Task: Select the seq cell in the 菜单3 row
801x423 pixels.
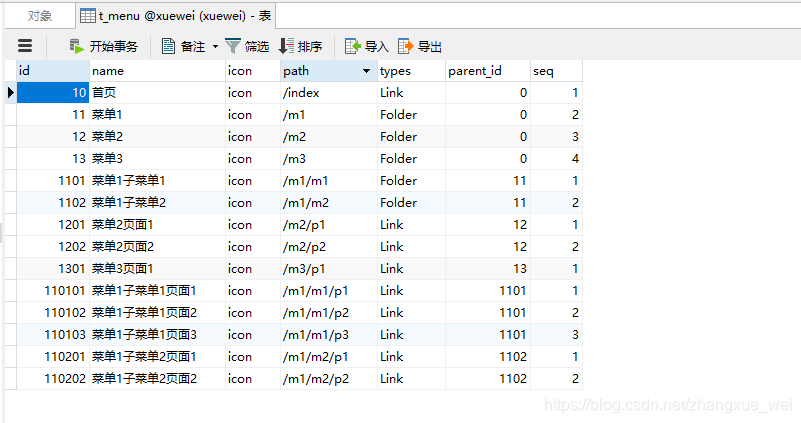Action: 556,158
